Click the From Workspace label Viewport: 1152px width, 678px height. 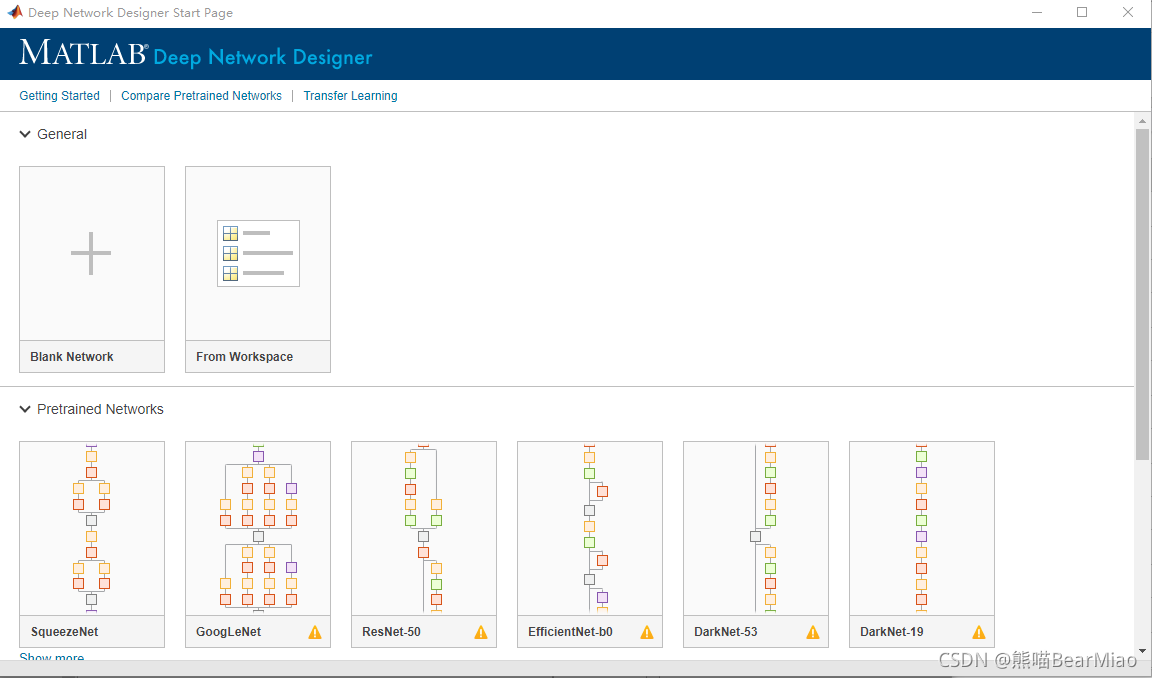245,356
